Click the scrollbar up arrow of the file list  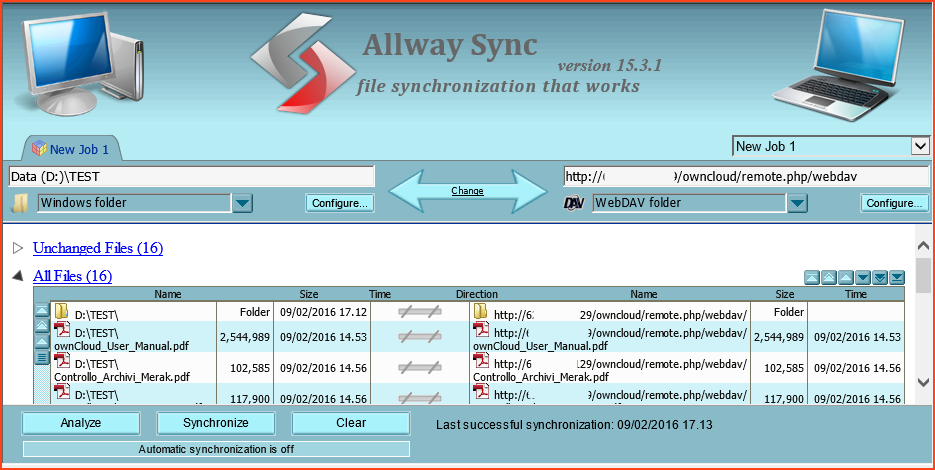click(922, 245)
